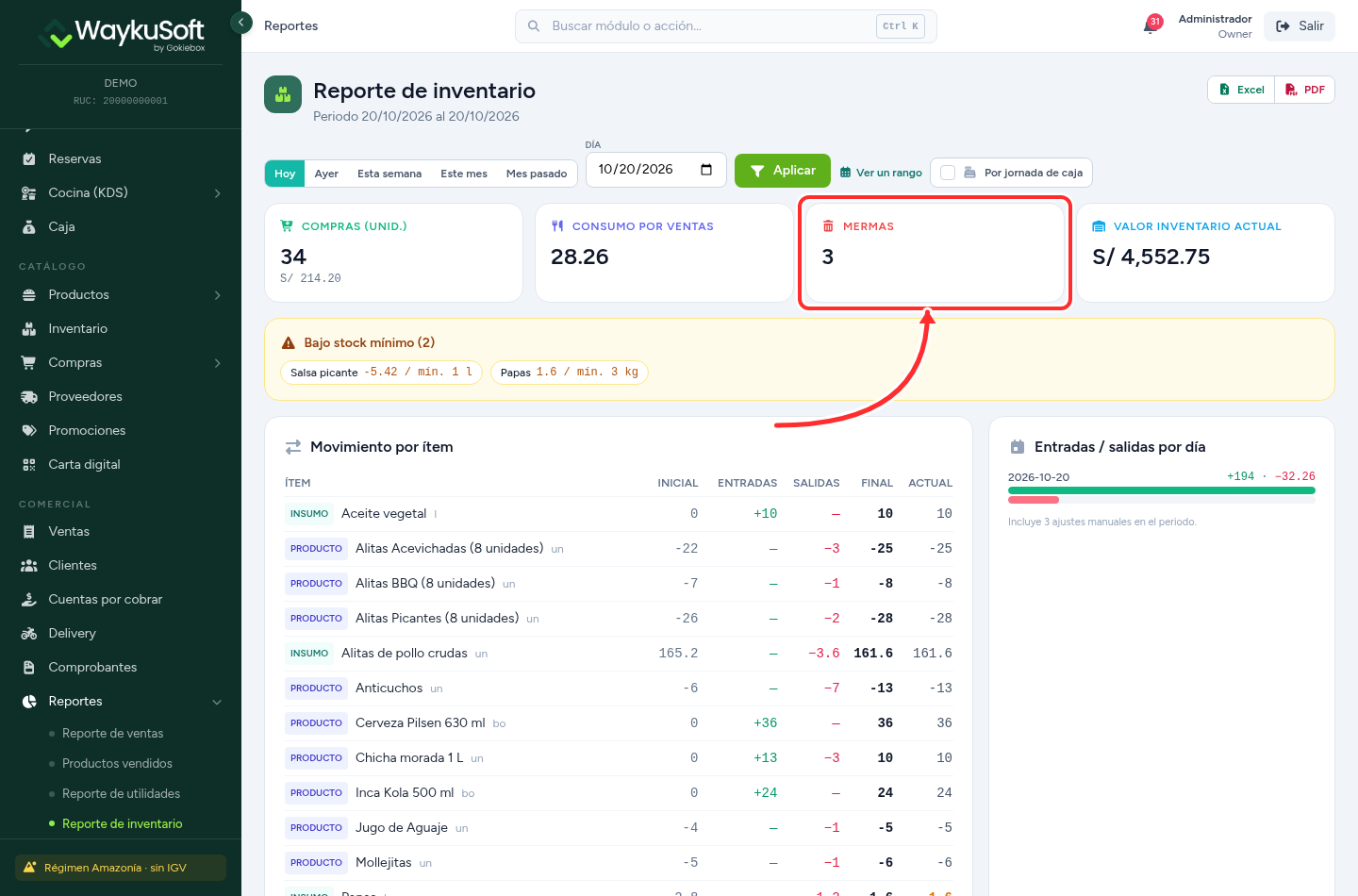1358x896 pixels.
Task: Click the Proveedores truck icon
Action: 29,396
